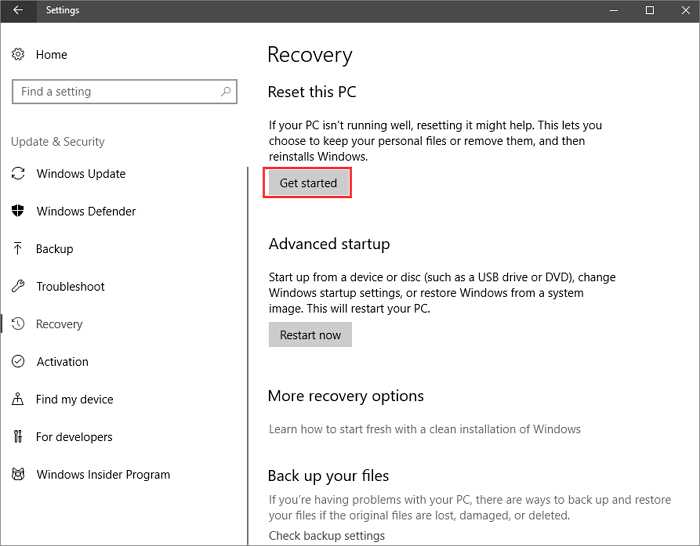Viewport: 700px width, 546px height.
Task: Click the Activation checkmark circle icon
Action: (x=18, y=362)
